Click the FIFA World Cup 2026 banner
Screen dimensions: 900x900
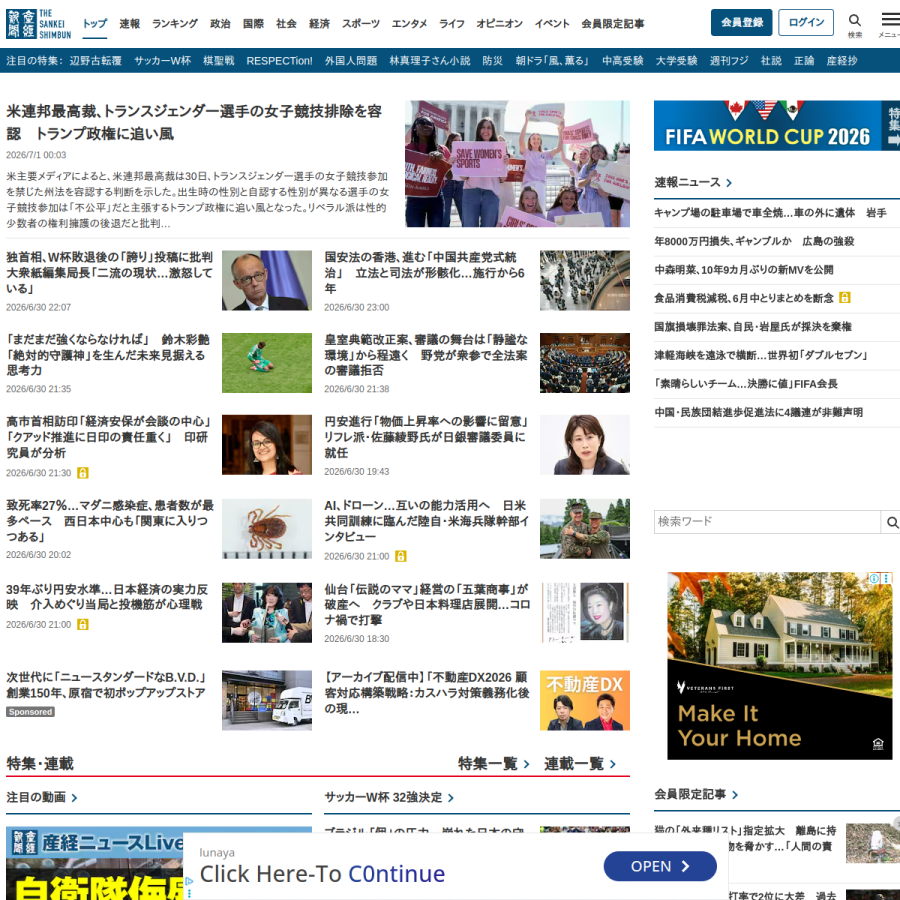pos(777,126)
